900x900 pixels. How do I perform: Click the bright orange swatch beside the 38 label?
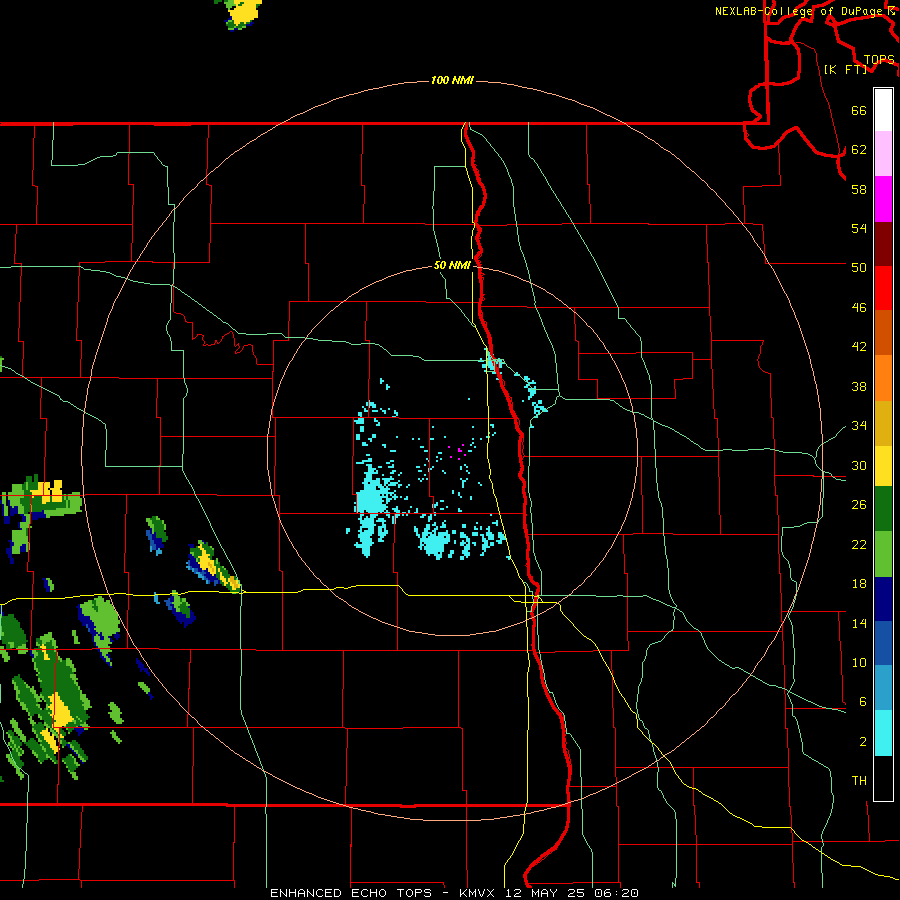tap(883, 377)
